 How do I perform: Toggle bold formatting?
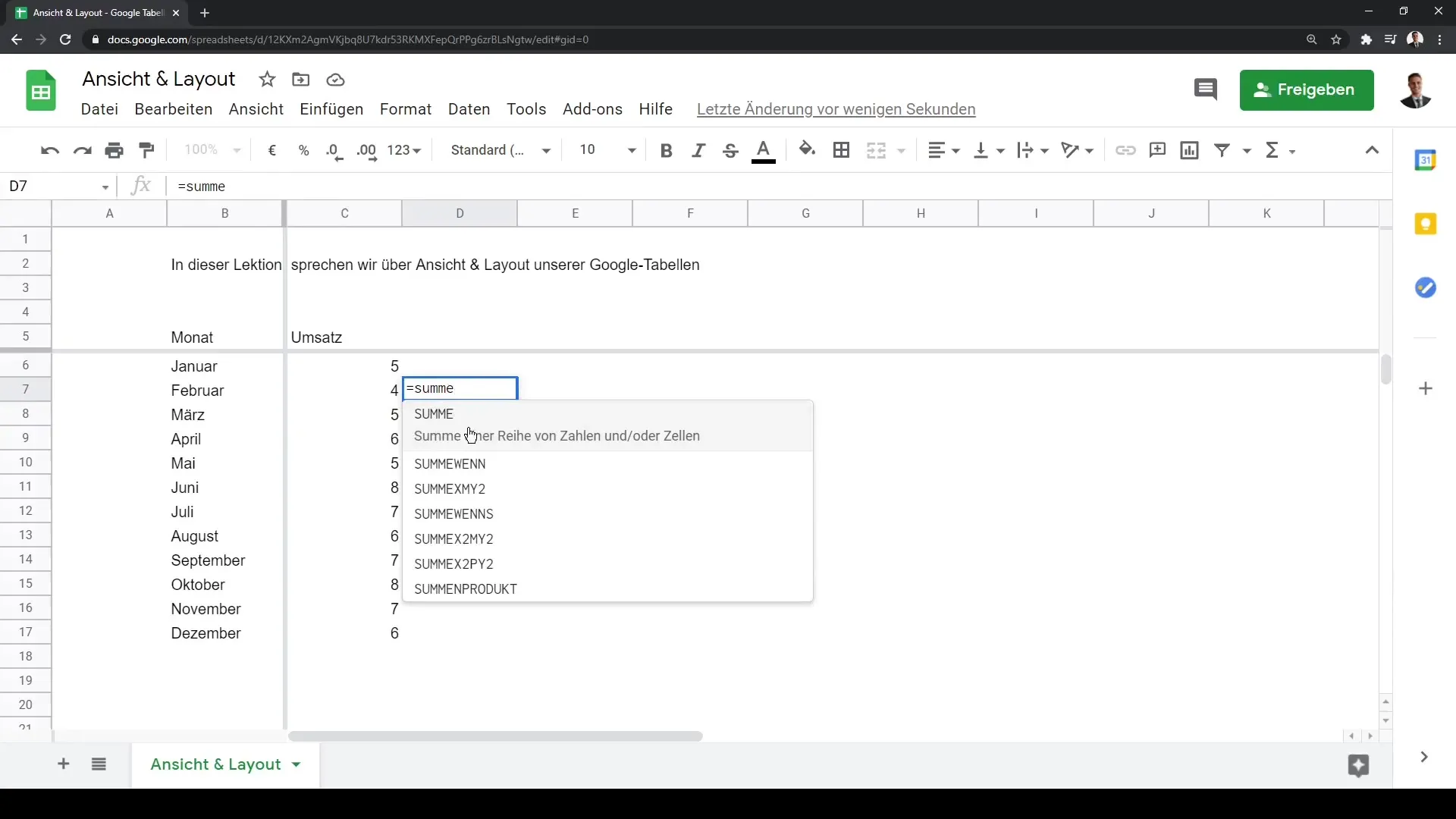tap(667, 150)
